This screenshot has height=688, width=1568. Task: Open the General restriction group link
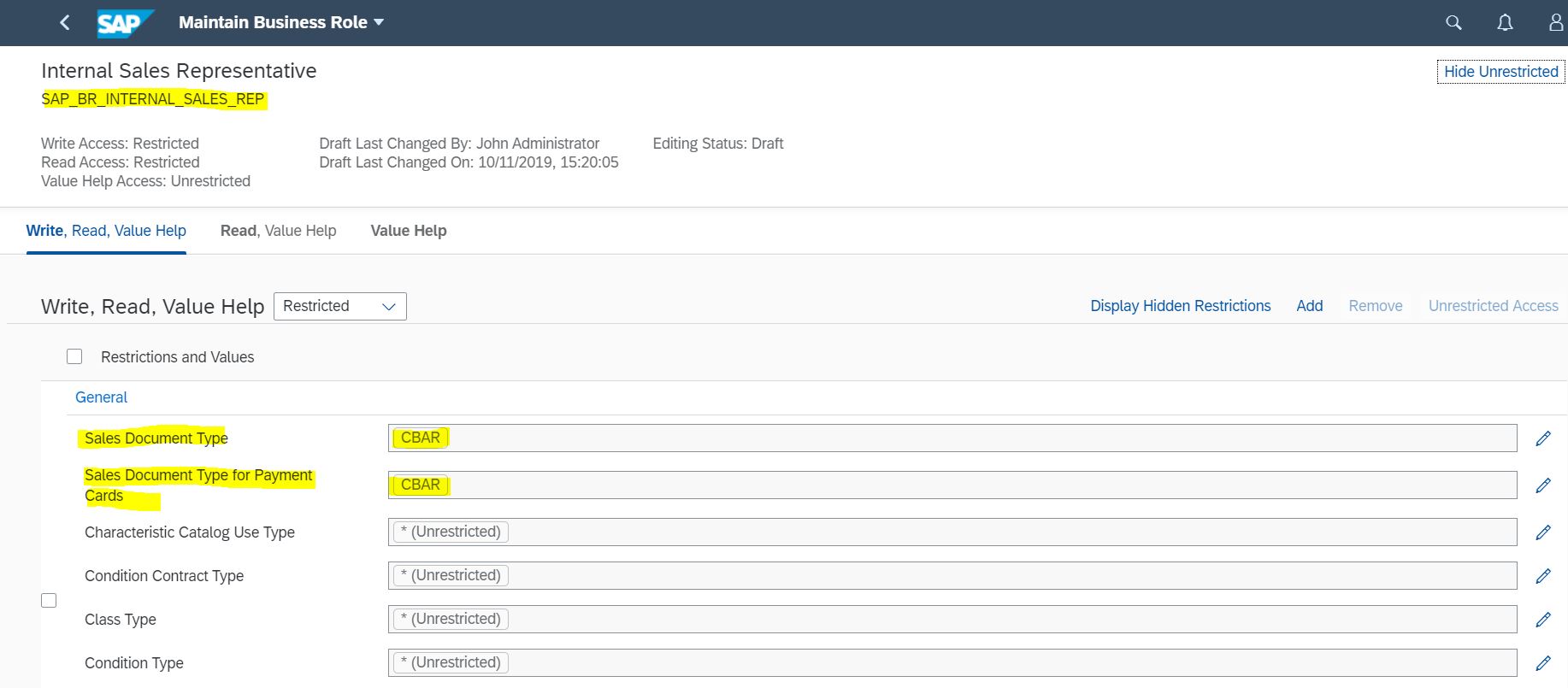click(101, 397)
